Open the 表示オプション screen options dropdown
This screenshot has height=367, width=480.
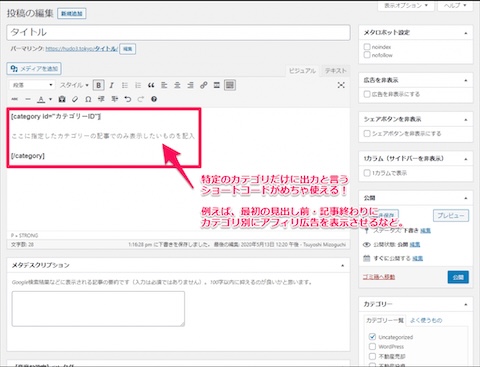tap(406, 6)
